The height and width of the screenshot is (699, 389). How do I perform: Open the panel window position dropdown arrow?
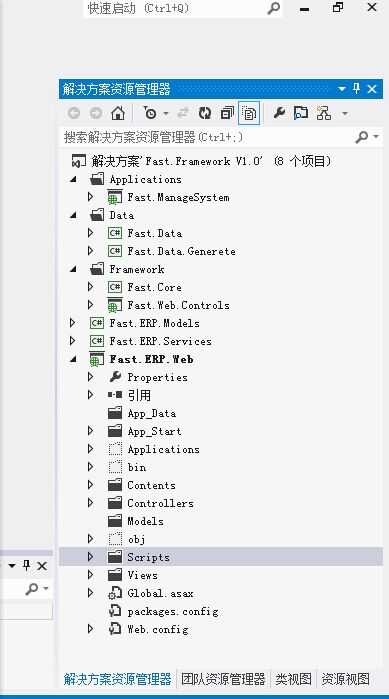(342, 89)
